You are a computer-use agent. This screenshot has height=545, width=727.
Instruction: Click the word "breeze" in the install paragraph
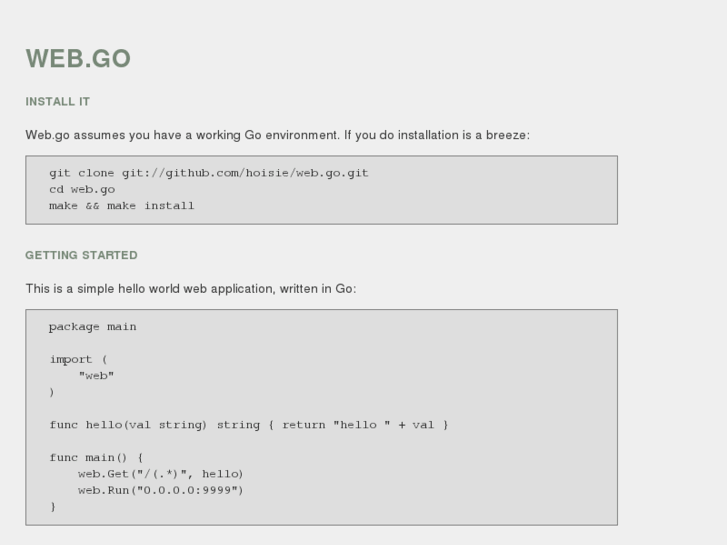click(506, 135)
